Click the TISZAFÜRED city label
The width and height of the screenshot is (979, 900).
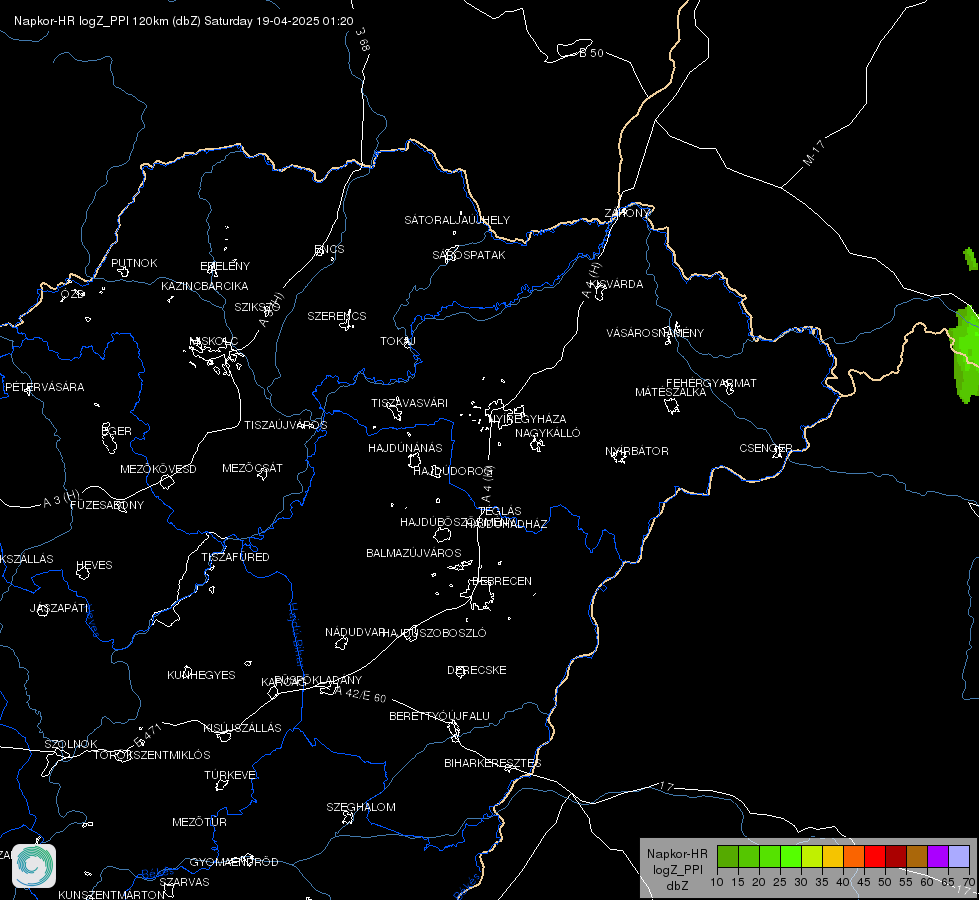235,556
